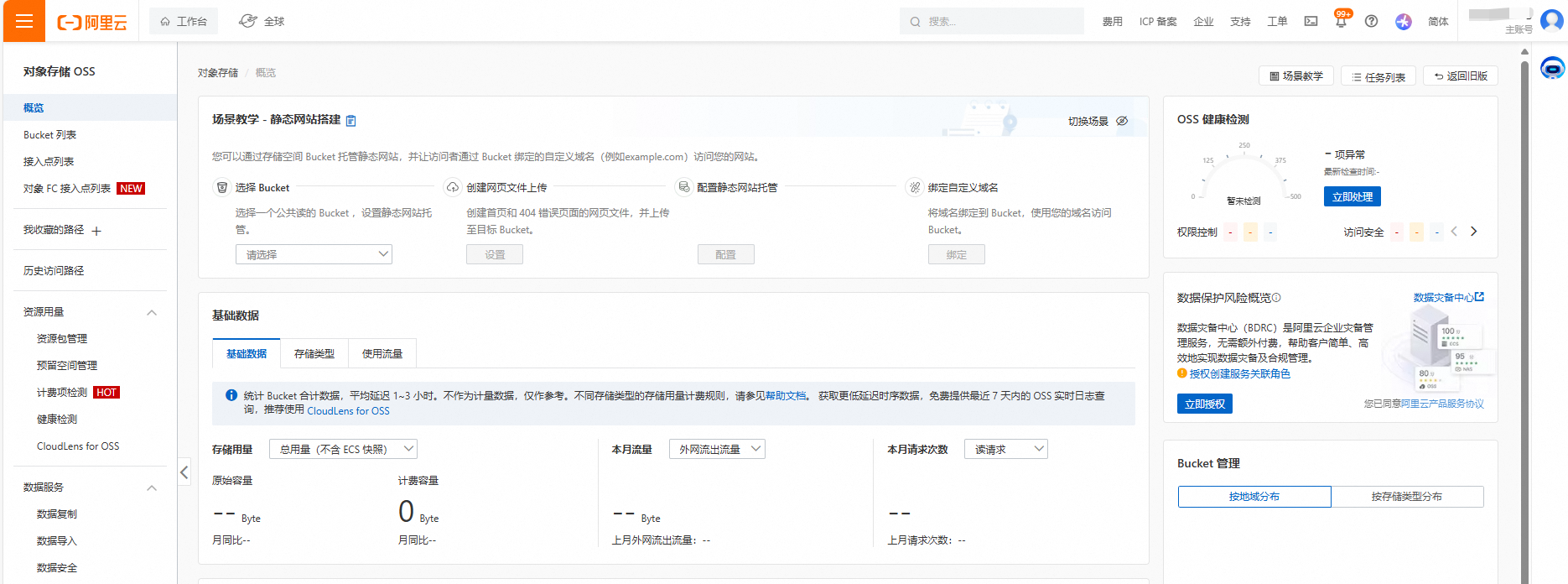Click the info icon beside 数据保护风险概览

click(x=1276, y=298)
